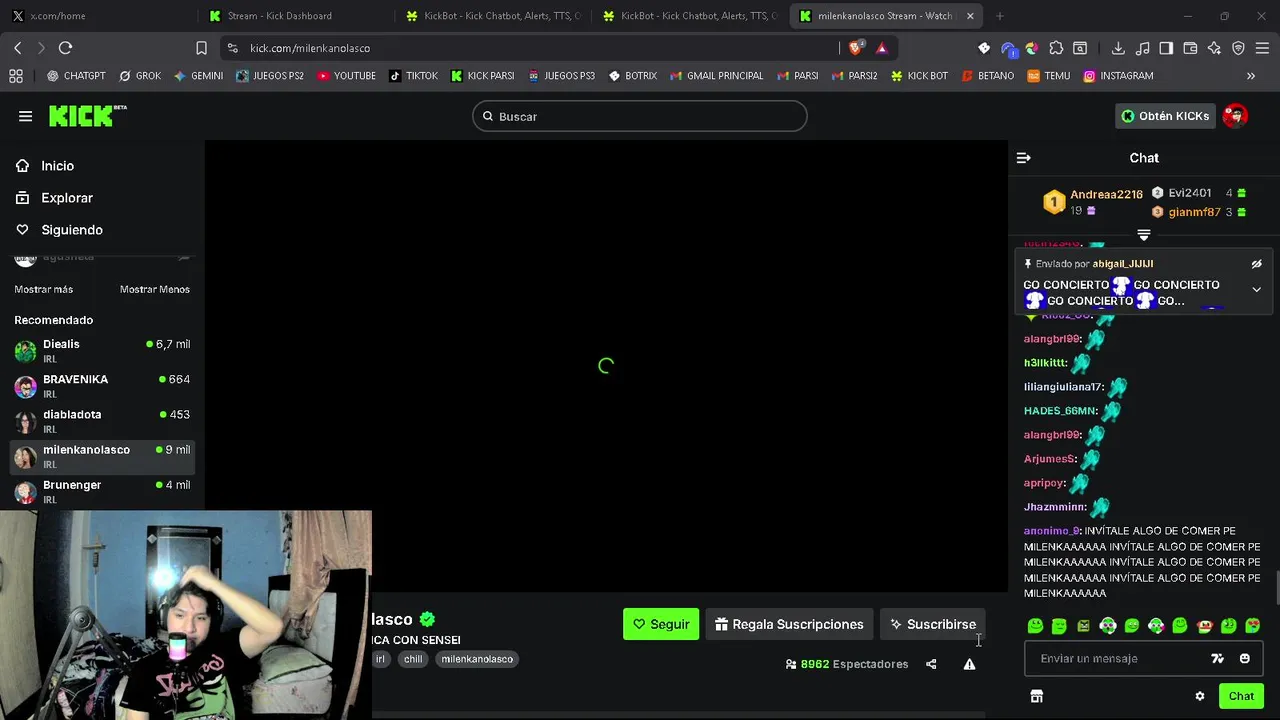The image size is (1280, 720).
Task: Open Siguiendo in the sidebar
Action: (x=72, y=230)
